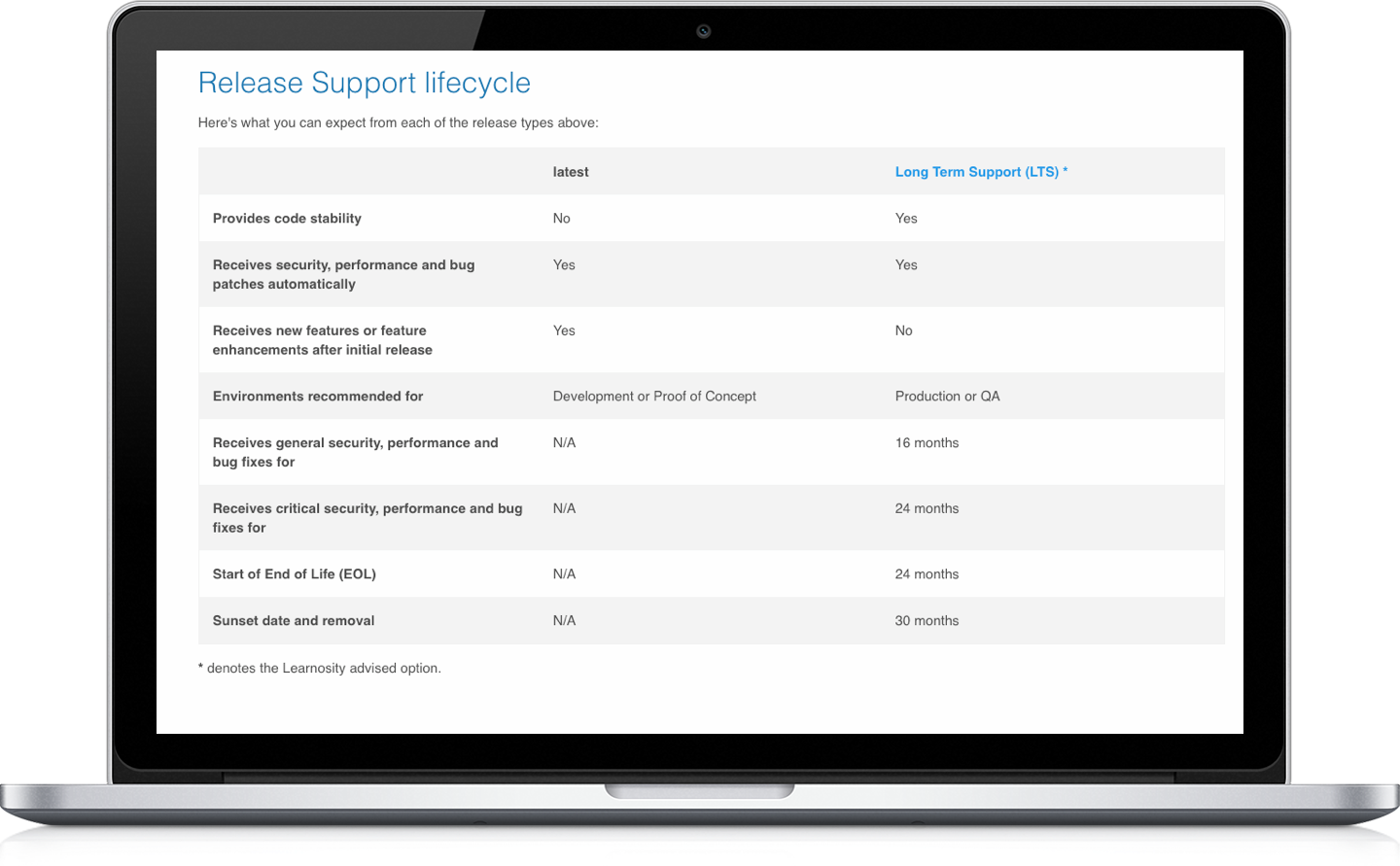Select the 'Start of End of Life (EOL)' label
Image resolution: width=1400 pixels, height=866 pixels.
(x=294, y=574)
